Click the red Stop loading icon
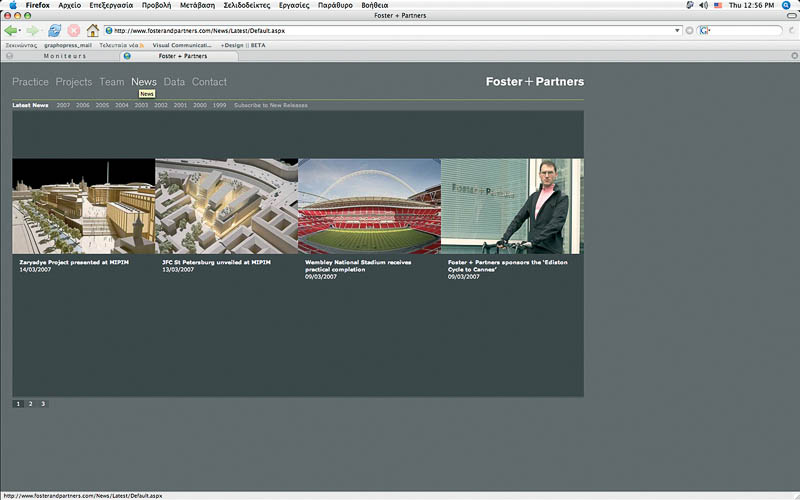This screenshot has height=500, width=800. 74,31
